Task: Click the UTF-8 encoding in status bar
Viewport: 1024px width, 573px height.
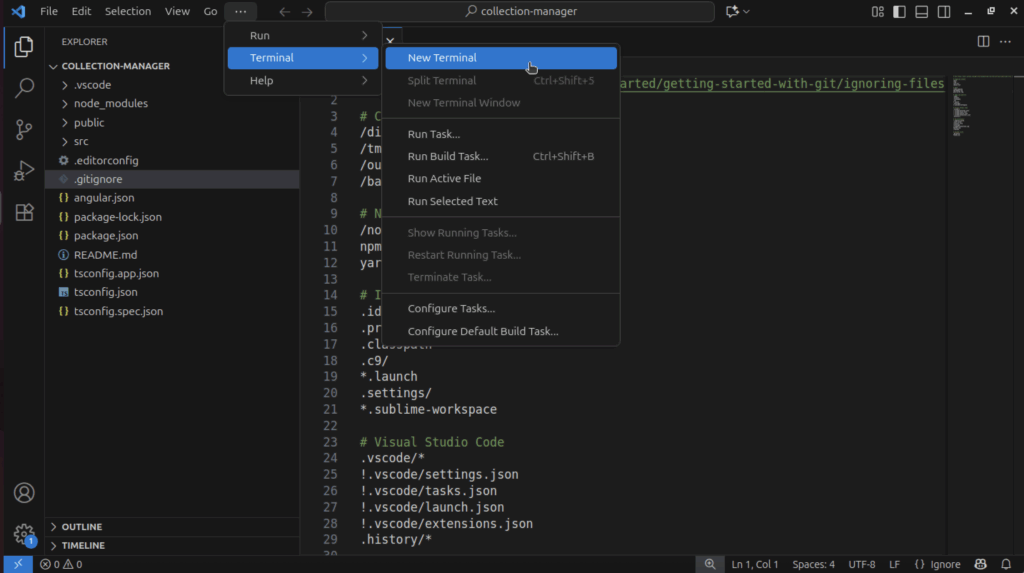Action: pyautogui.click(x=861, y=564)
